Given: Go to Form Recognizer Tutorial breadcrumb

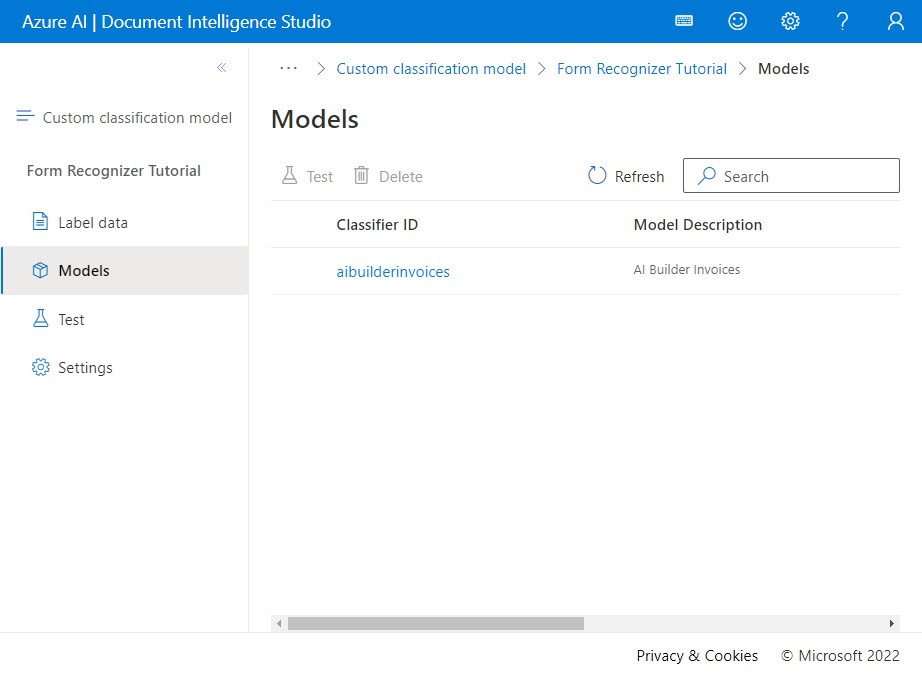Looking at the screenshot, I should click(x=642, y=69).
